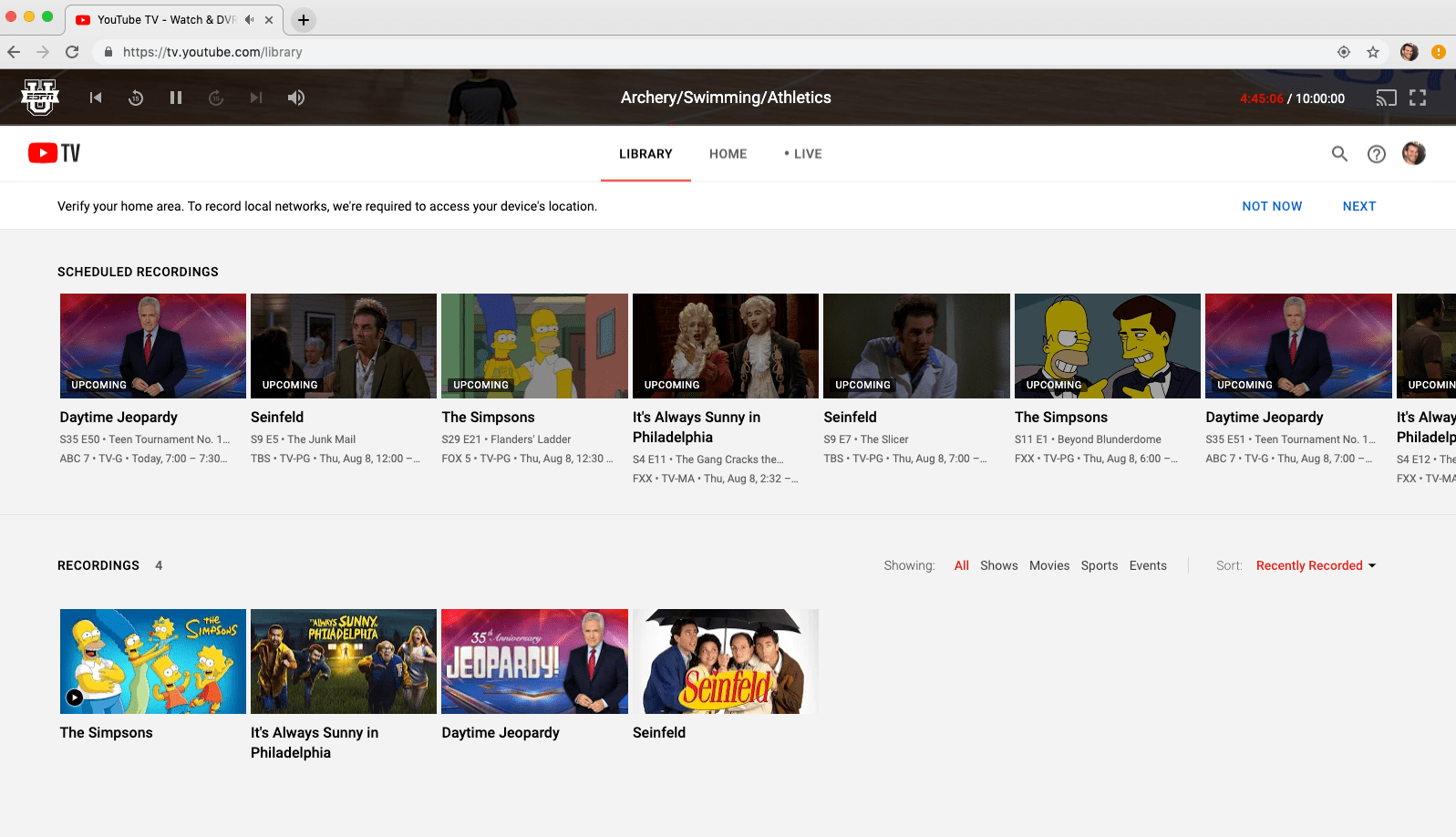
Task: Click the browser location access icon
Action: coord(1344,52)
